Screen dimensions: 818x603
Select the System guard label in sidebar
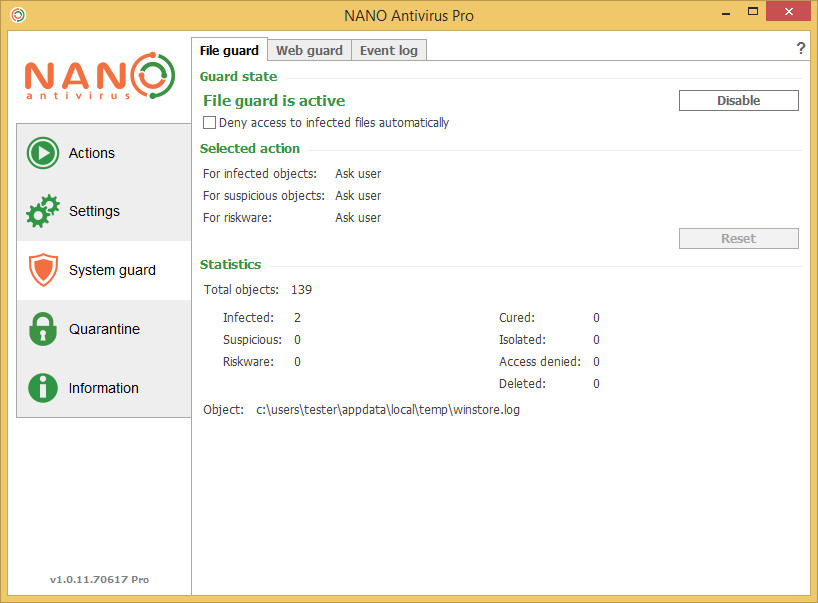pos(112,270)
